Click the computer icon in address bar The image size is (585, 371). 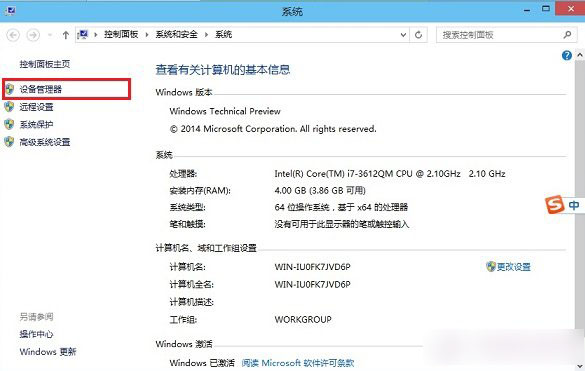pos(83,35)
